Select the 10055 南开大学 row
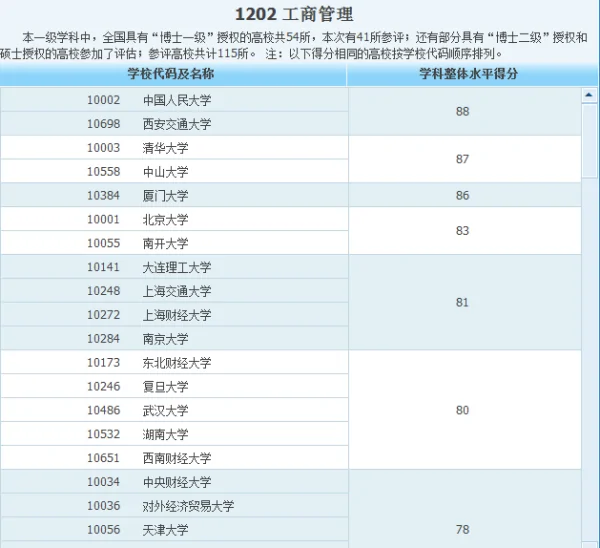 pyautogui.click(x=174, y=243)
